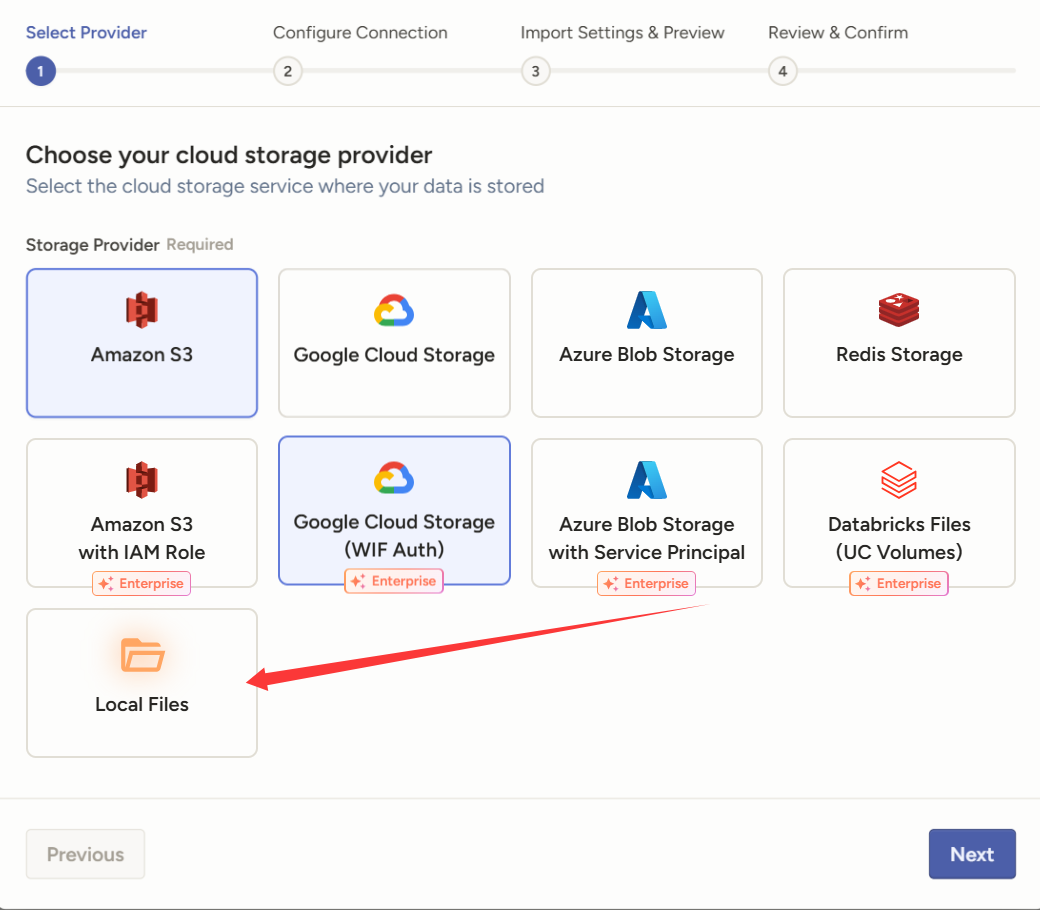Click the Next button

[x=972, y=854]
